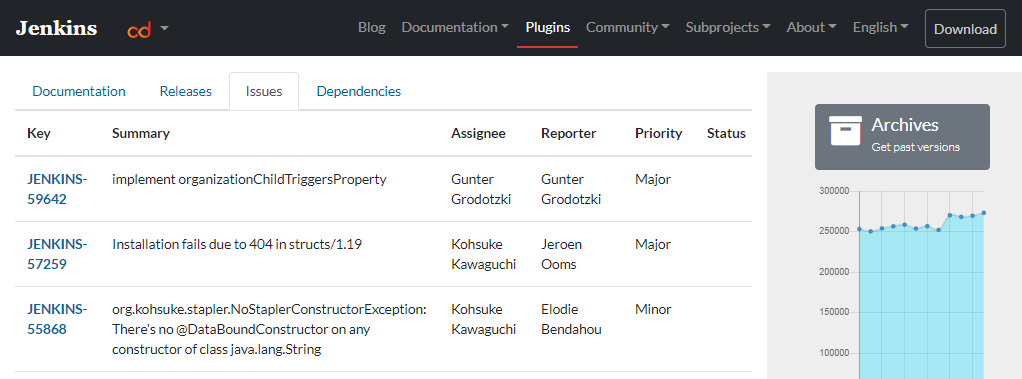Open the CD Foundation logo dropdown
1022x379 pixels.
(149, 29)
